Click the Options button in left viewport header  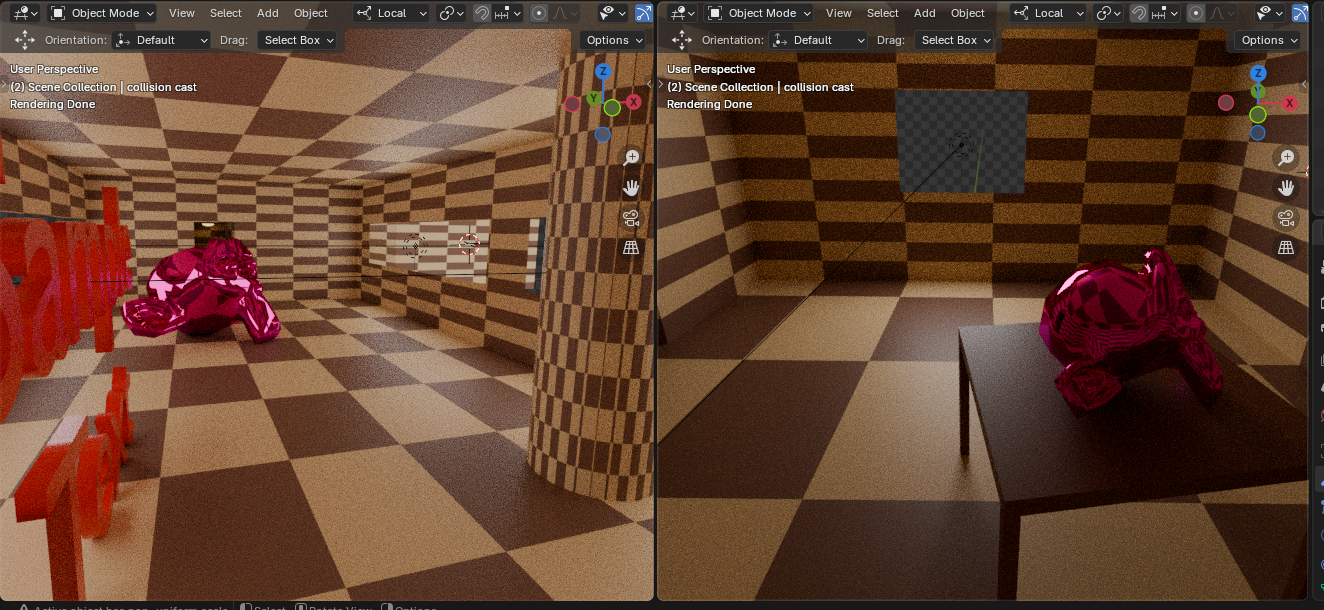[612, 40]
